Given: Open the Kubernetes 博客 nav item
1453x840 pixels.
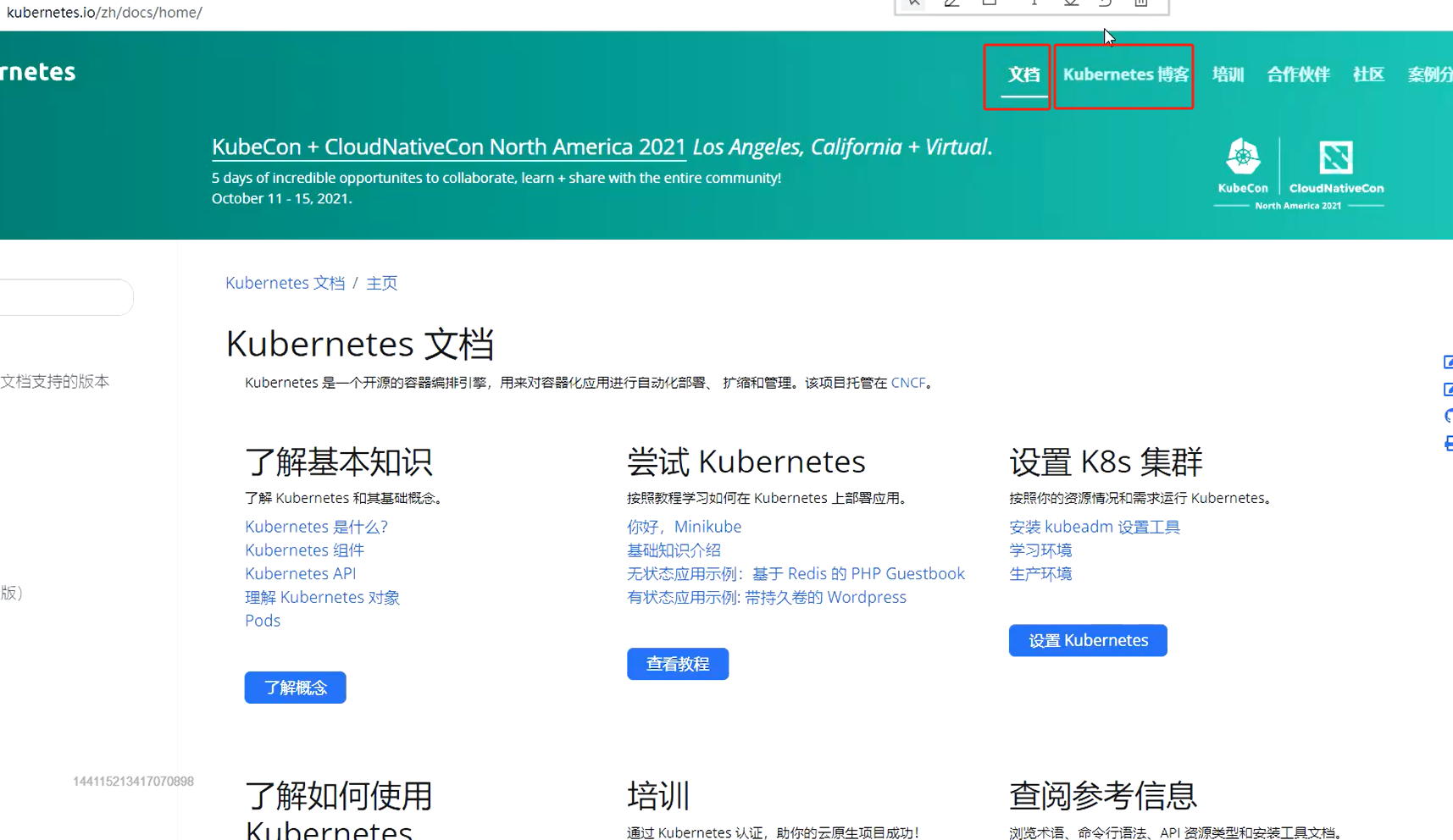Looking at the screenshot, I should pos(1126,75).
